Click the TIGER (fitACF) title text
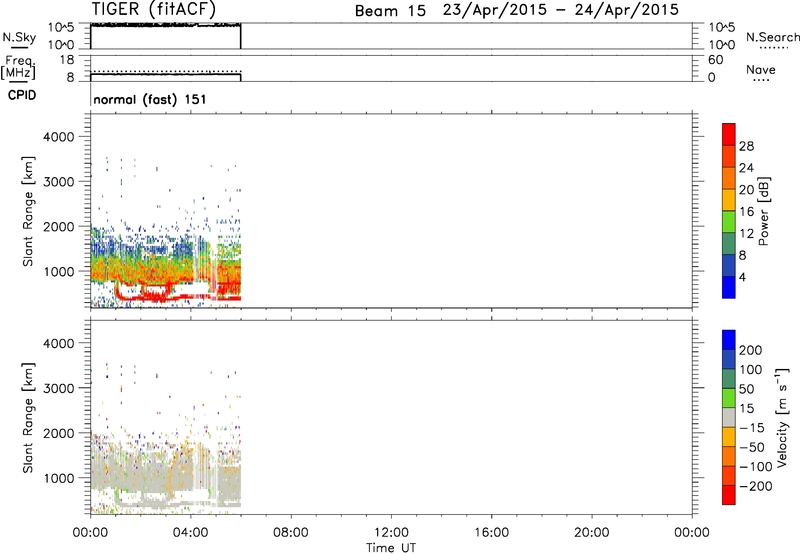 click(x=154, y=9)
